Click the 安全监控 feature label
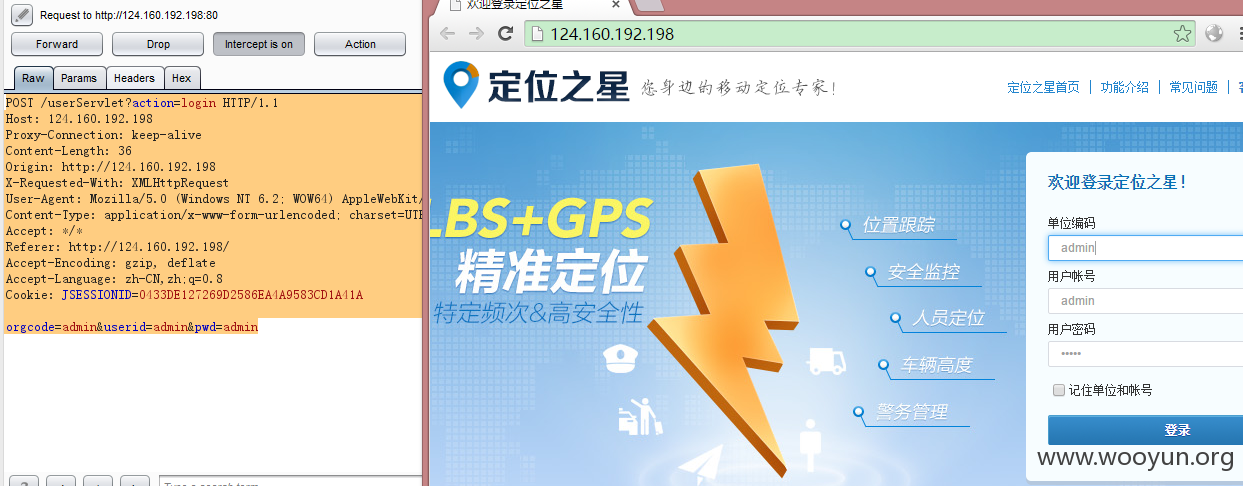This screenshot has height=486, width=1243. (923, 271)
